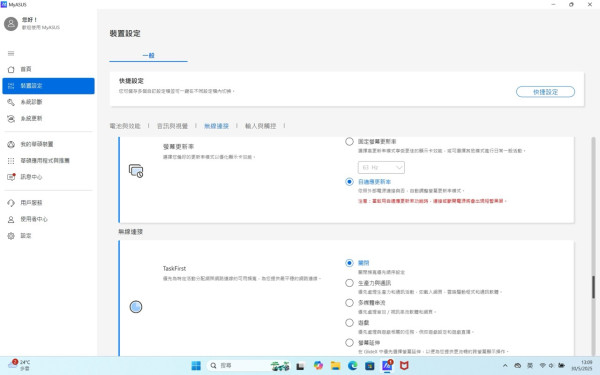Click the TaskFirst round icon
Image resolution: width=600 pixels, height=375 pixels.
coord(136,307)
